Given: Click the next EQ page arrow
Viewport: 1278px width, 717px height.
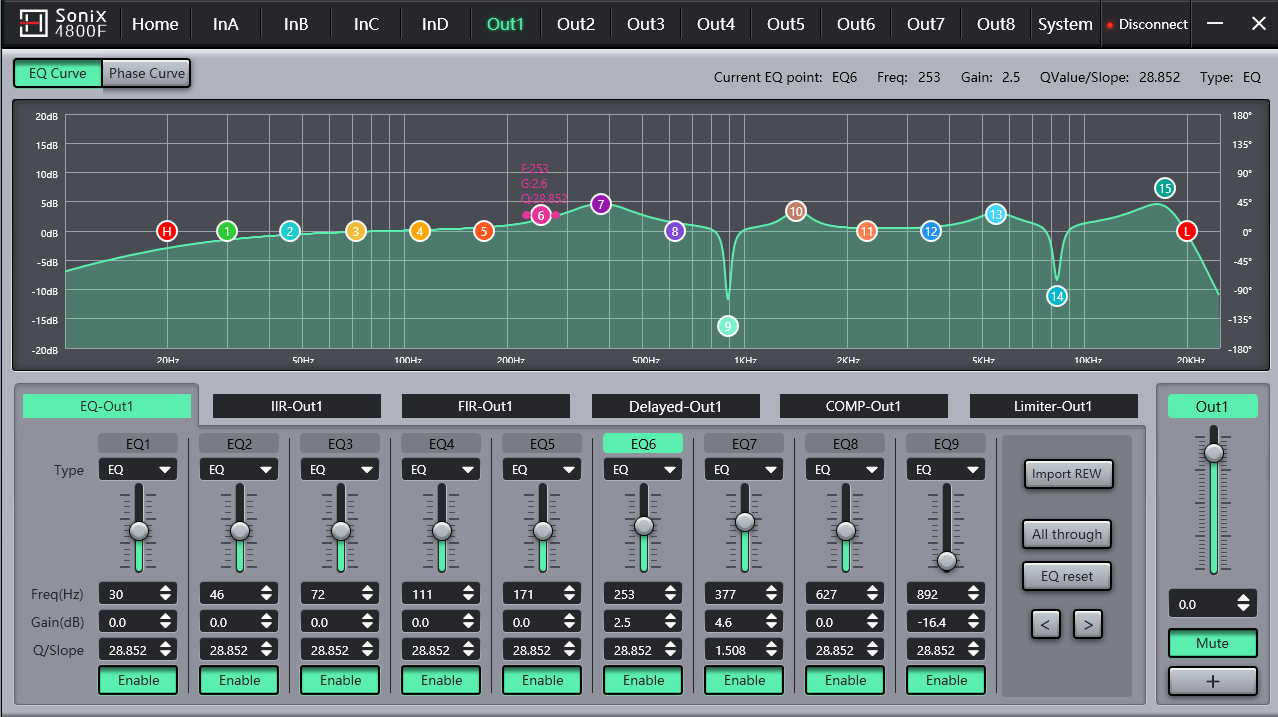Looking at the screenshot, I should pos(1087,625).
